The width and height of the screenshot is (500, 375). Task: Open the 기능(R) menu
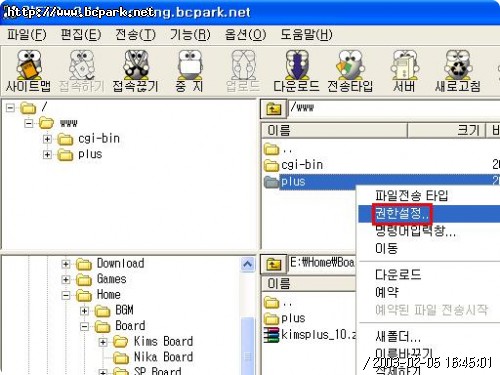coord(190,34)
